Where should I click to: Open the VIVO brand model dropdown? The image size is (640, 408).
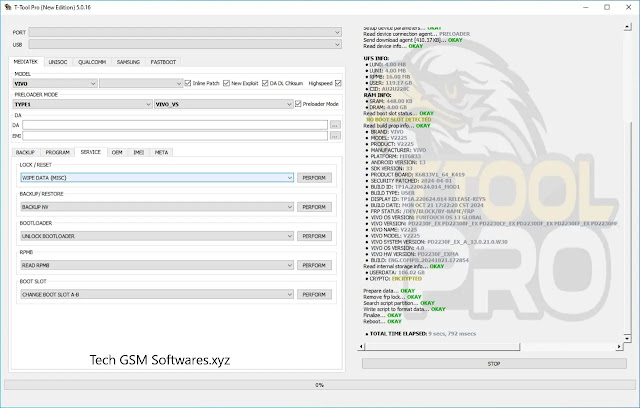tap(55, 84)
